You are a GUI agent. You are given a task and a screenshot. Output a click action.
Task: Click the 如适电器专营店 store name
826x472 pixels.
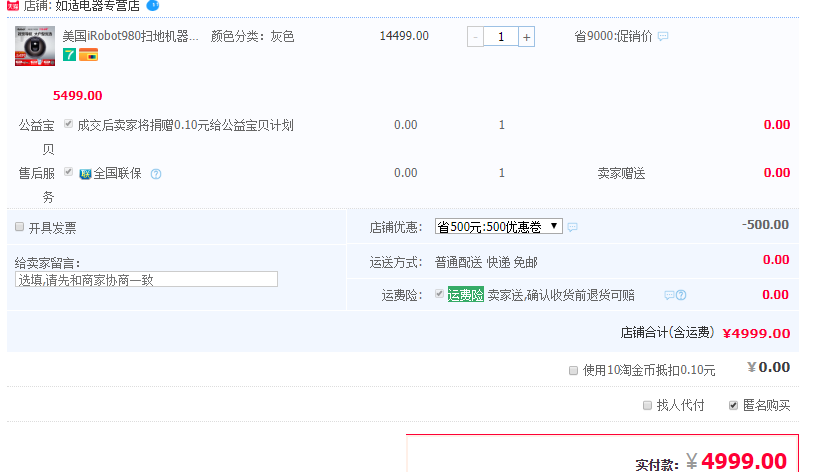pos(97,6)
